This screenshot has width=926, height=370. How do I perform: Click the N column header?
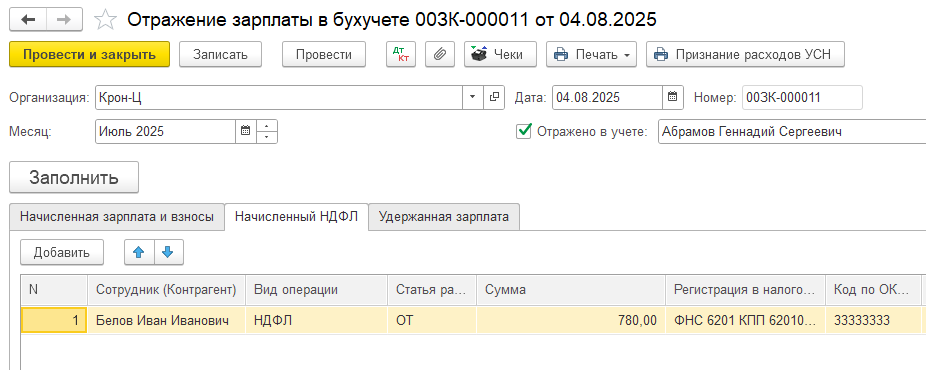(x=54, y=290)
